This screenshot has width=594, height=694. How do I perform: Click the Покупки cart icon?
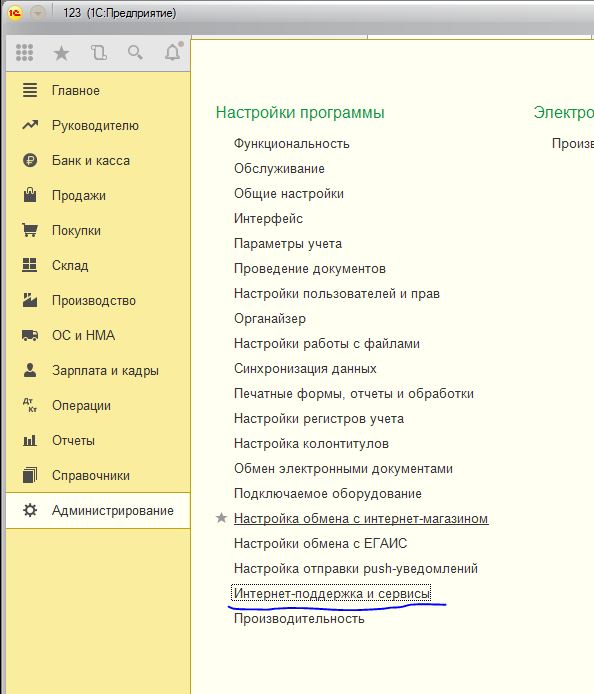tap(30, 230)
